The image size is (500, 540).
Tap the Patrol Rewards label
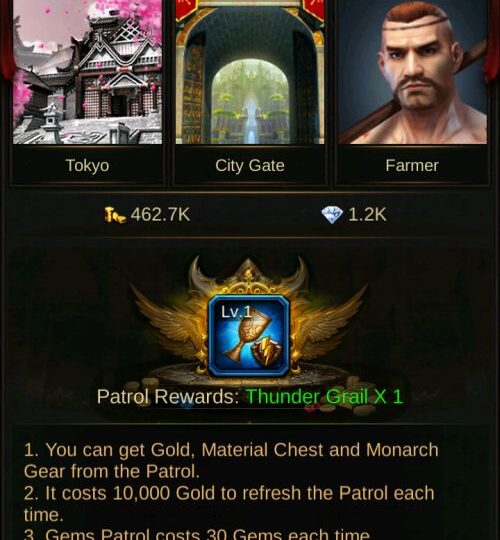tap(168, 397)
